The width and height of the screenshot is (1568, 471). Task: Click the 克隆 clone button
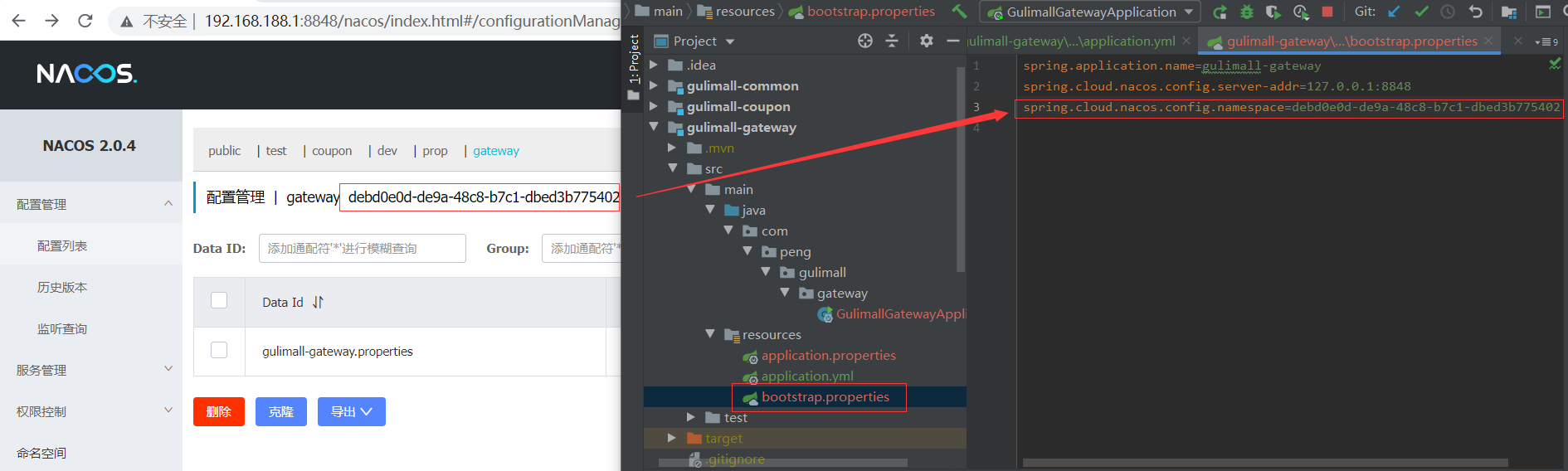tap(281, 412)
